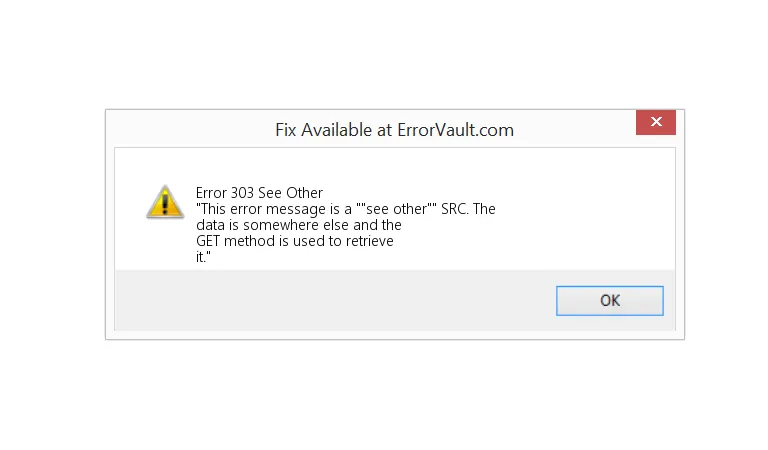Select the "Error 303 See Other" heading line
This screenshot has width=768, height=450.
(259, 192)
